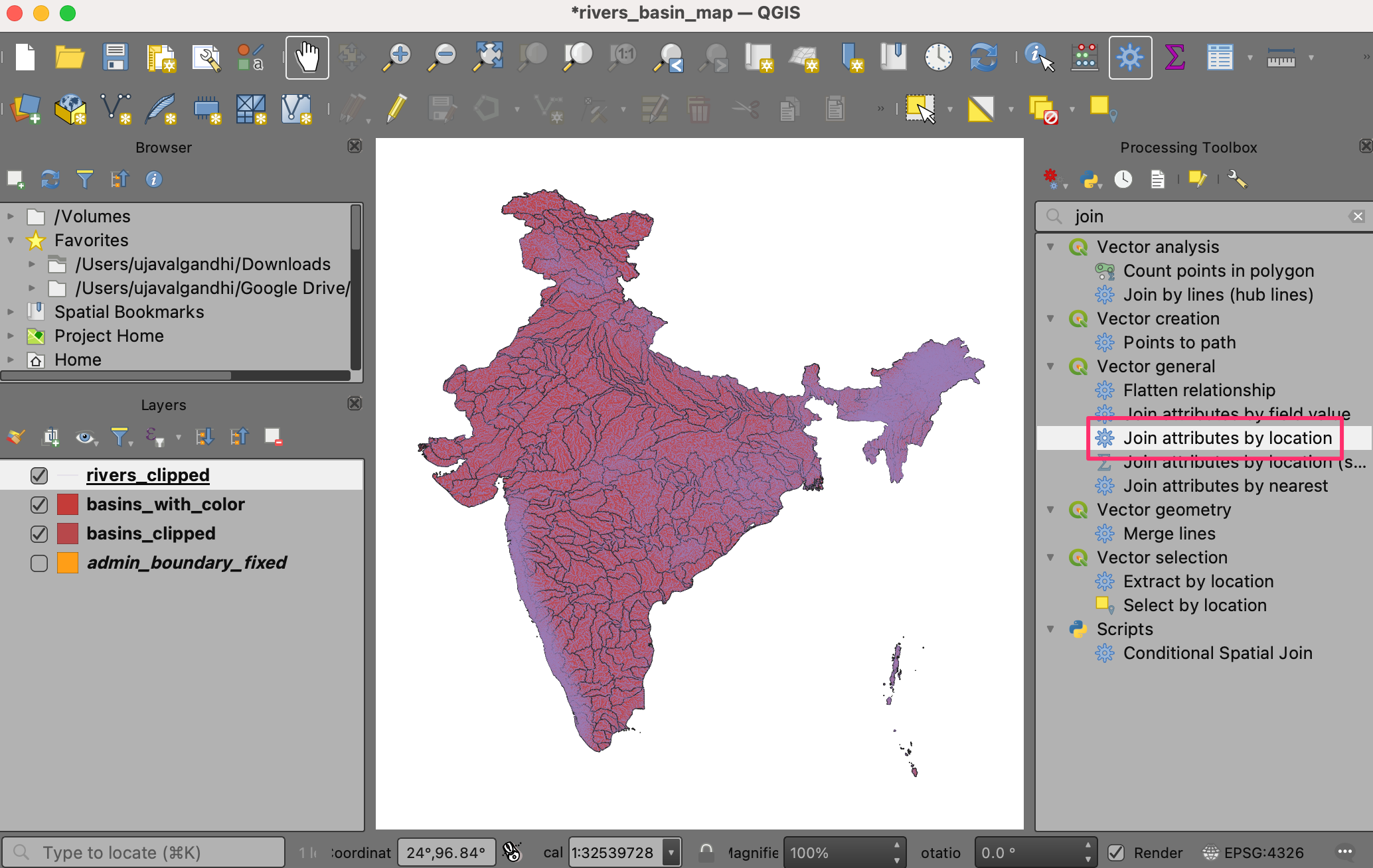
Task: Enable the admin_boundary_fixed layer checkbox
Action: [39, 563]
